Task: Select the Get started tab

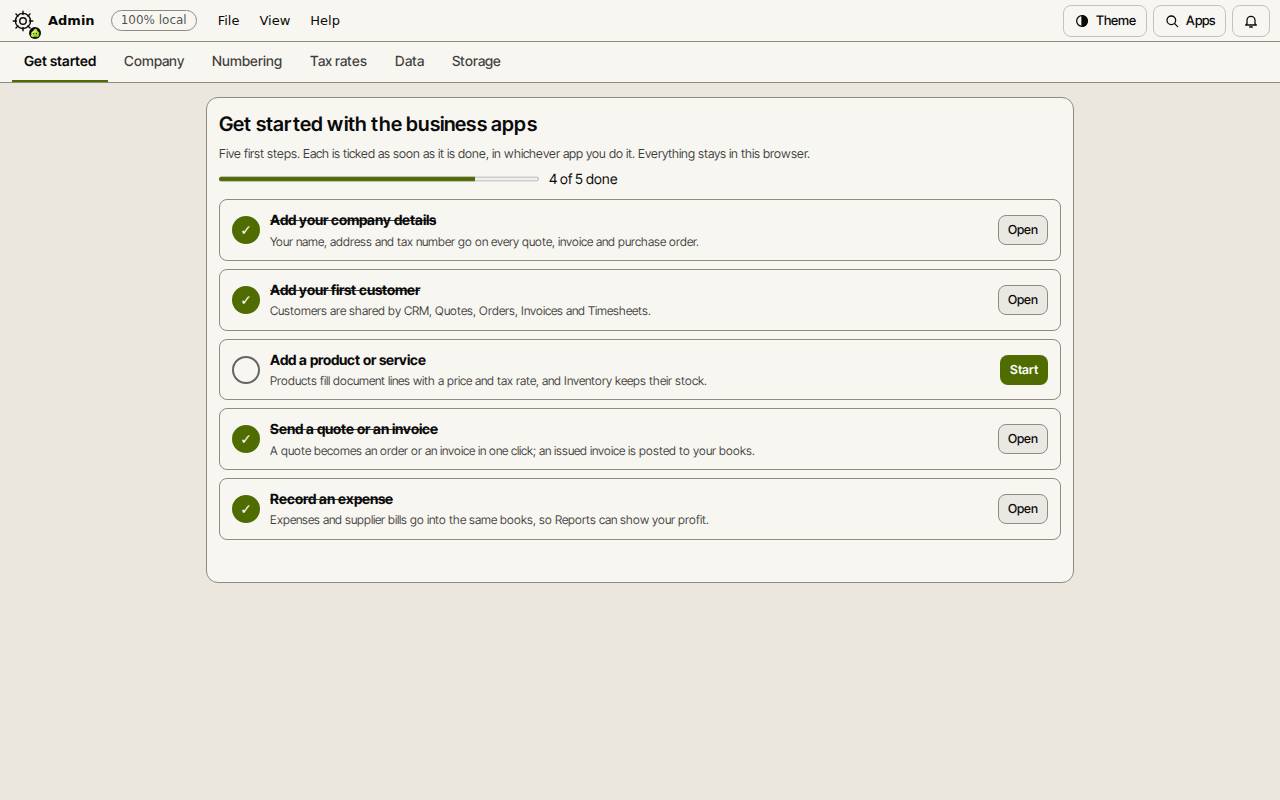Action: [60, 62]
